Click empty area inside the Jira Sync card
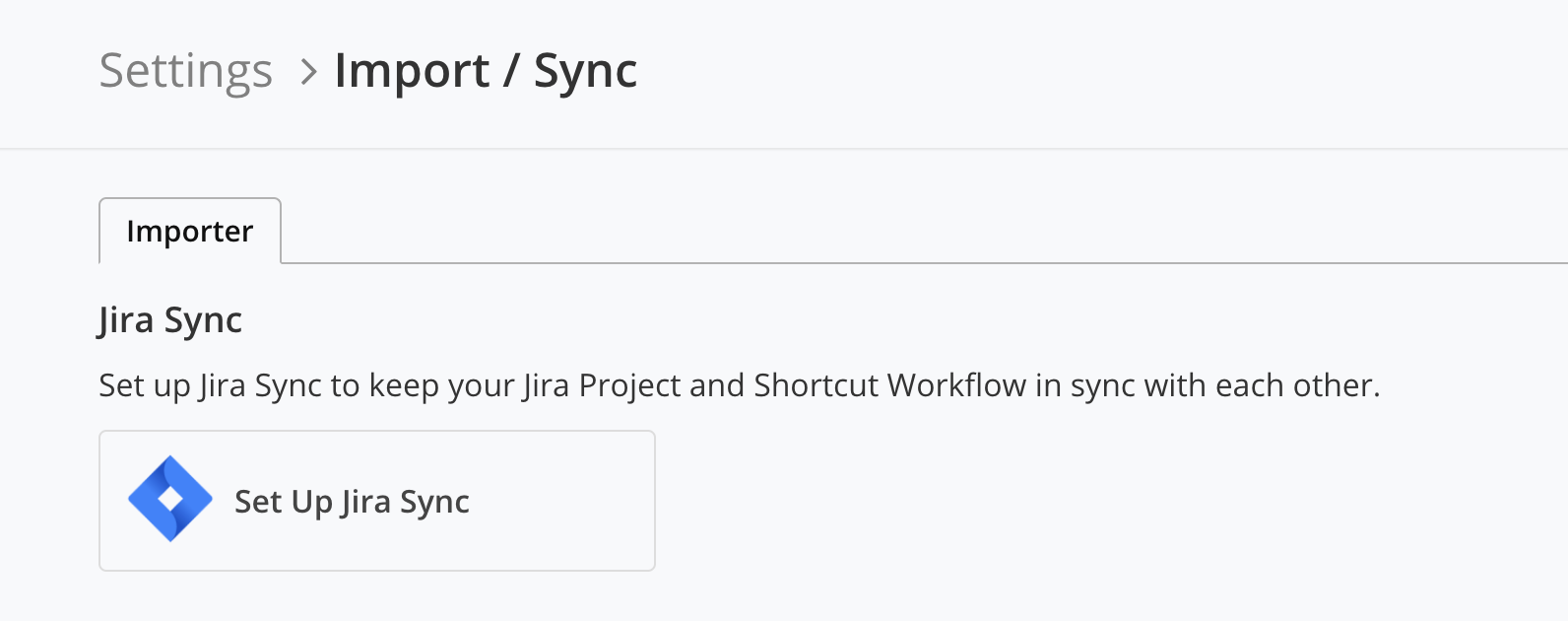Viewport: 1568px width, 621px height. [561, 501]
